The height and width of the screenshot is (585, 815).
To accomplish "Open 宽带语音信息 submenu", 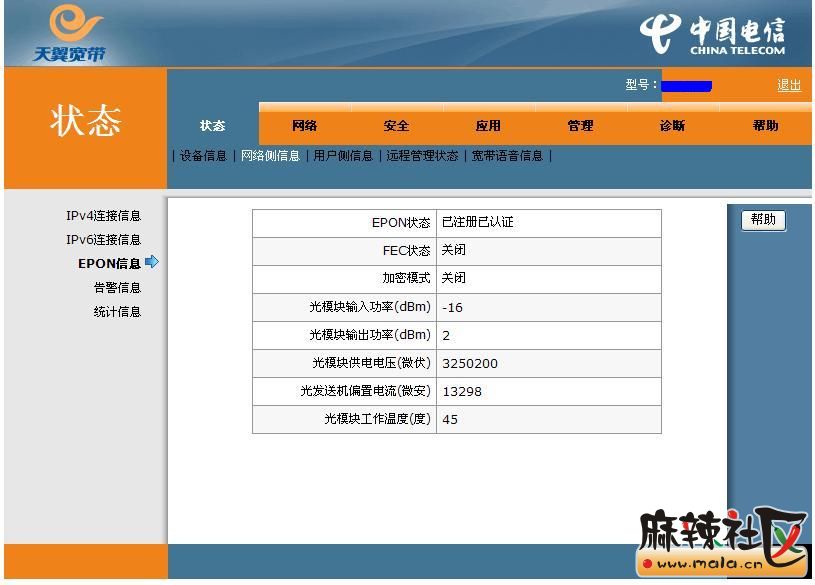I will click(x=507, y=156).
